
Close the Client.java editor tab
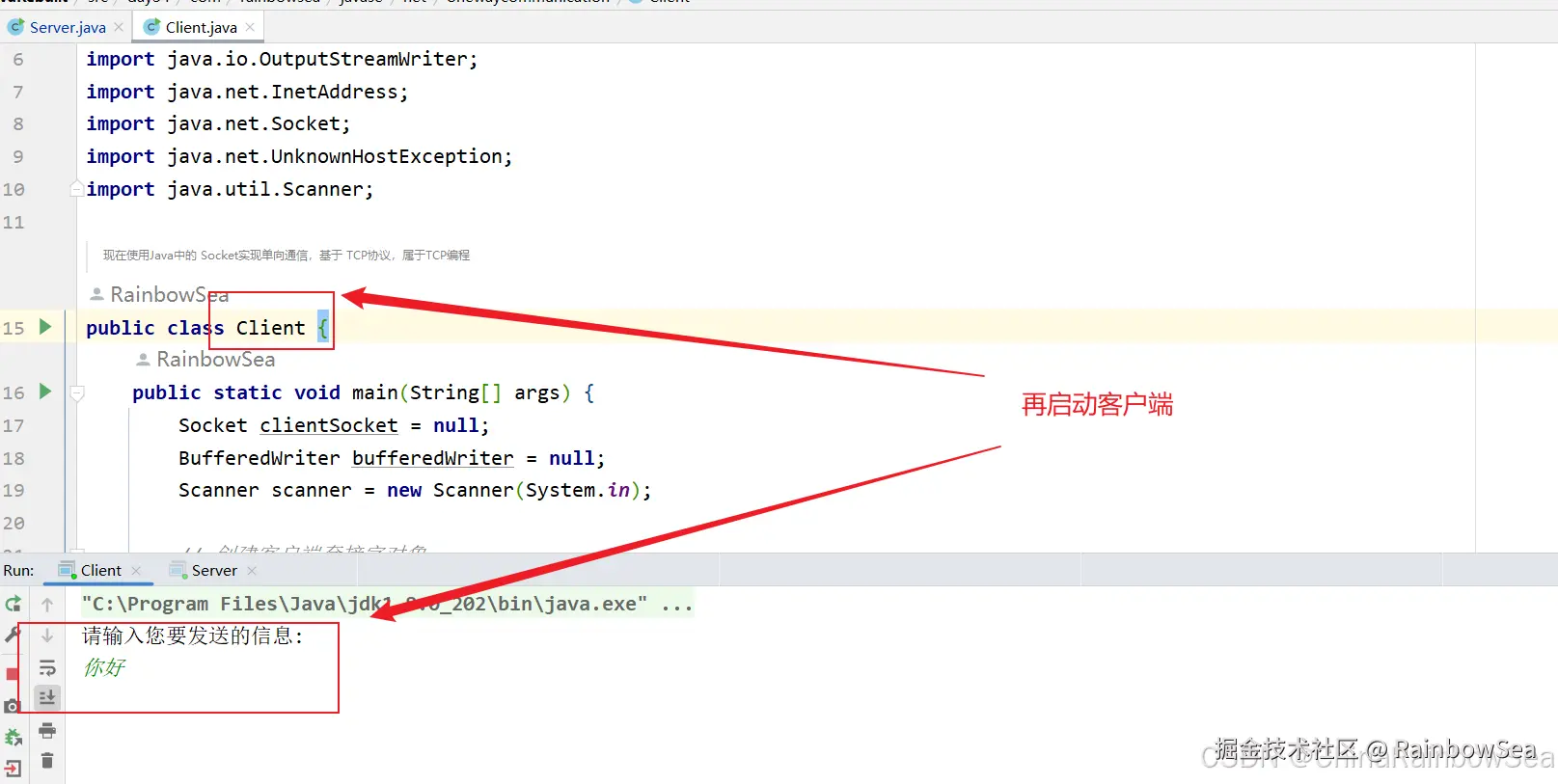[250, 27]
